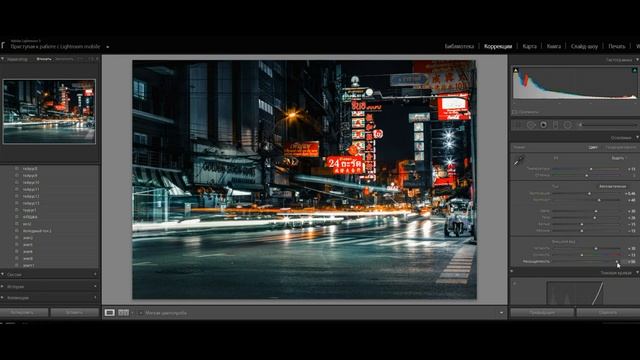Set treatment to Цвет (Color)

click(593, 147)
